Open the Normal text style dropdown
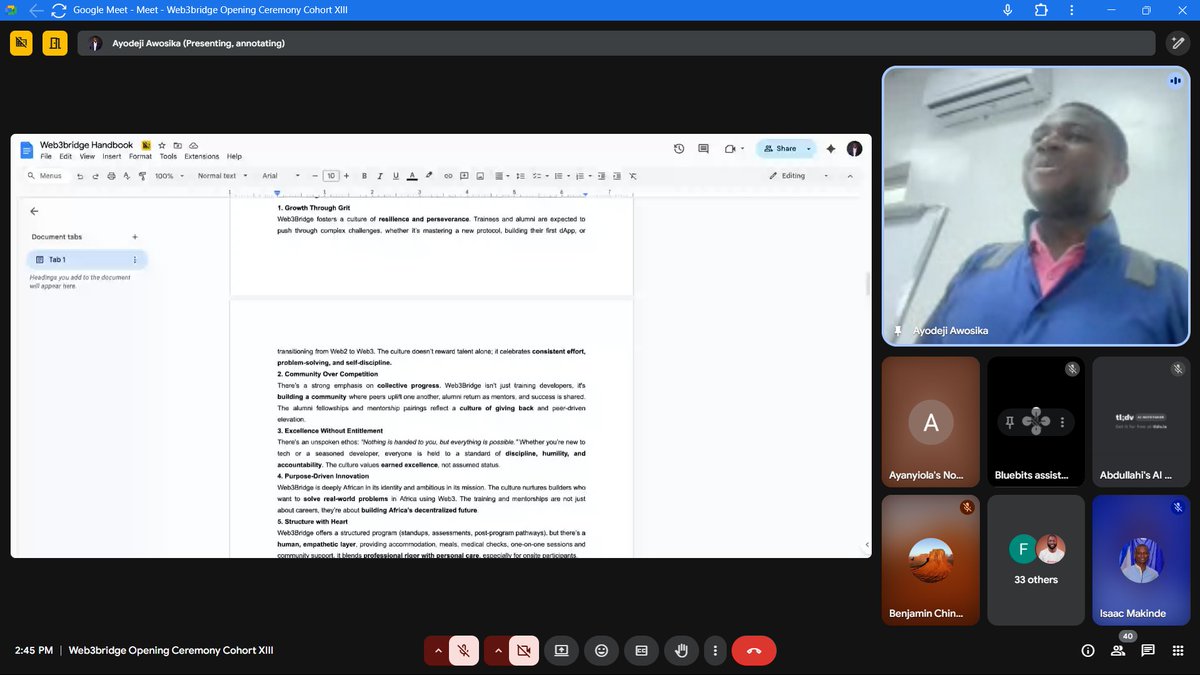Screen dimensions: 1200x675 click(222, 176)
